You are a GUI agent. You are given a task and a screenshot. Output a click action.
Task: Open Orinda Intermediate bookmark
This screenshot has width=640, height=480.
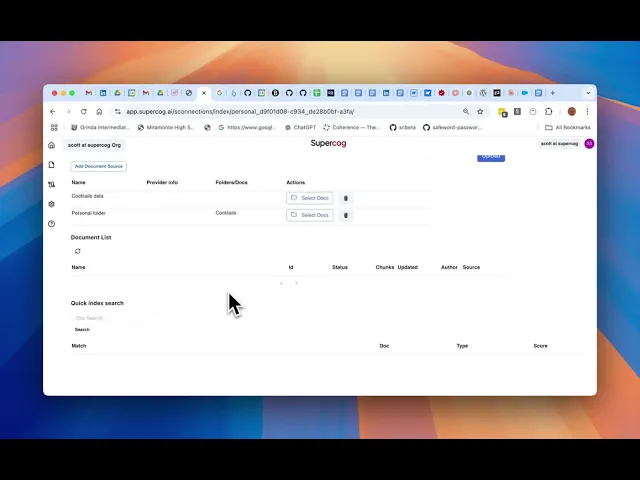pos(100,127)
